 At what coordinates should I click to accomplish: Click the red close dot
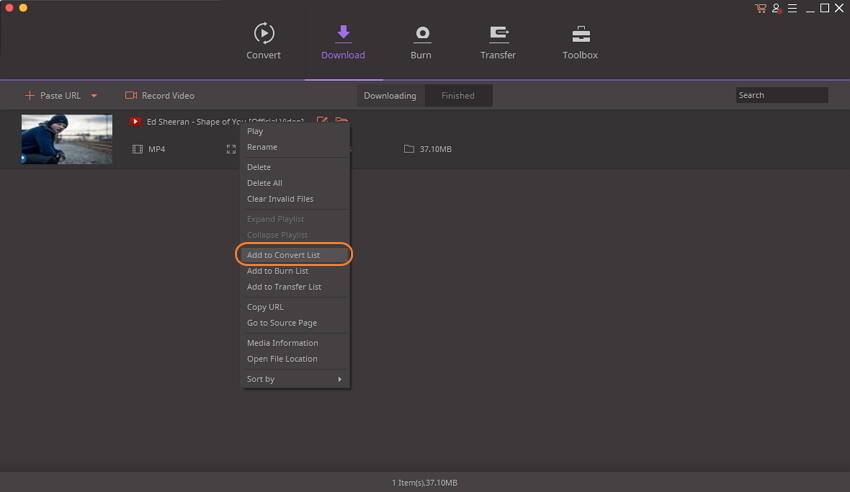pos(9,8)
